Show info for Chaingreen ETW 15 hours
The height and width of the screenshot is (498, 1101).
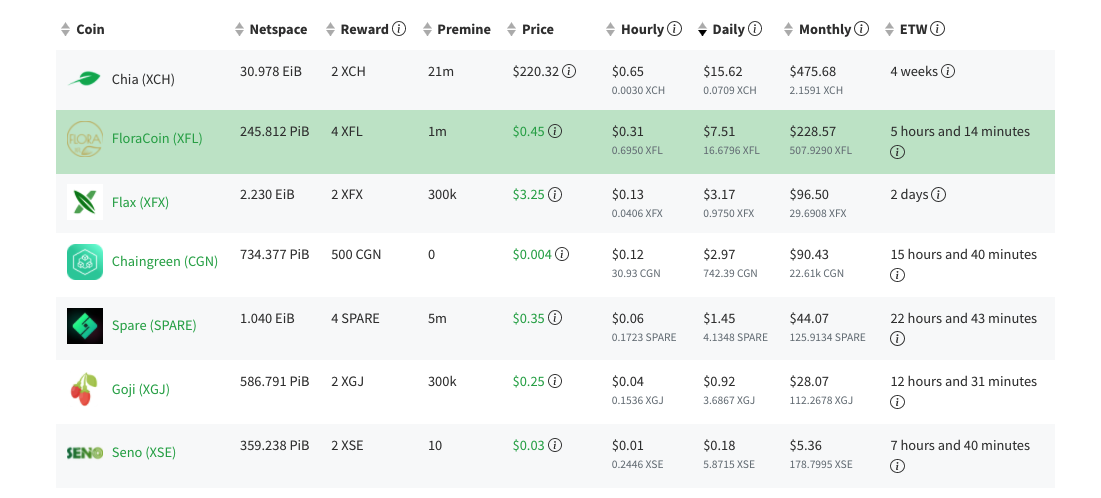pos(897,275)
